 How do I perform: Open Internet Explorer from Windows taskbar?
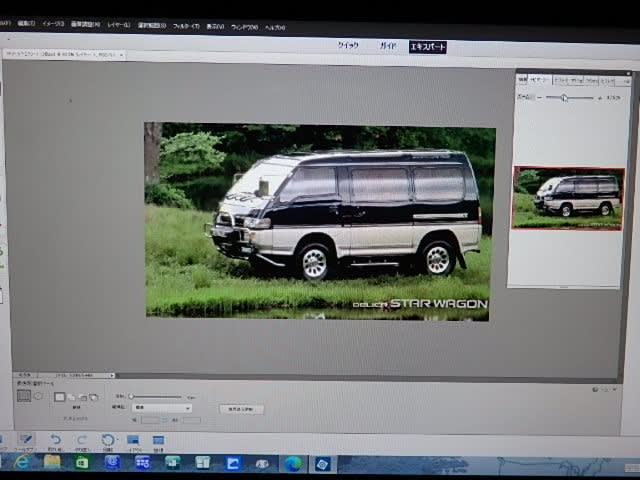point(22,462)
